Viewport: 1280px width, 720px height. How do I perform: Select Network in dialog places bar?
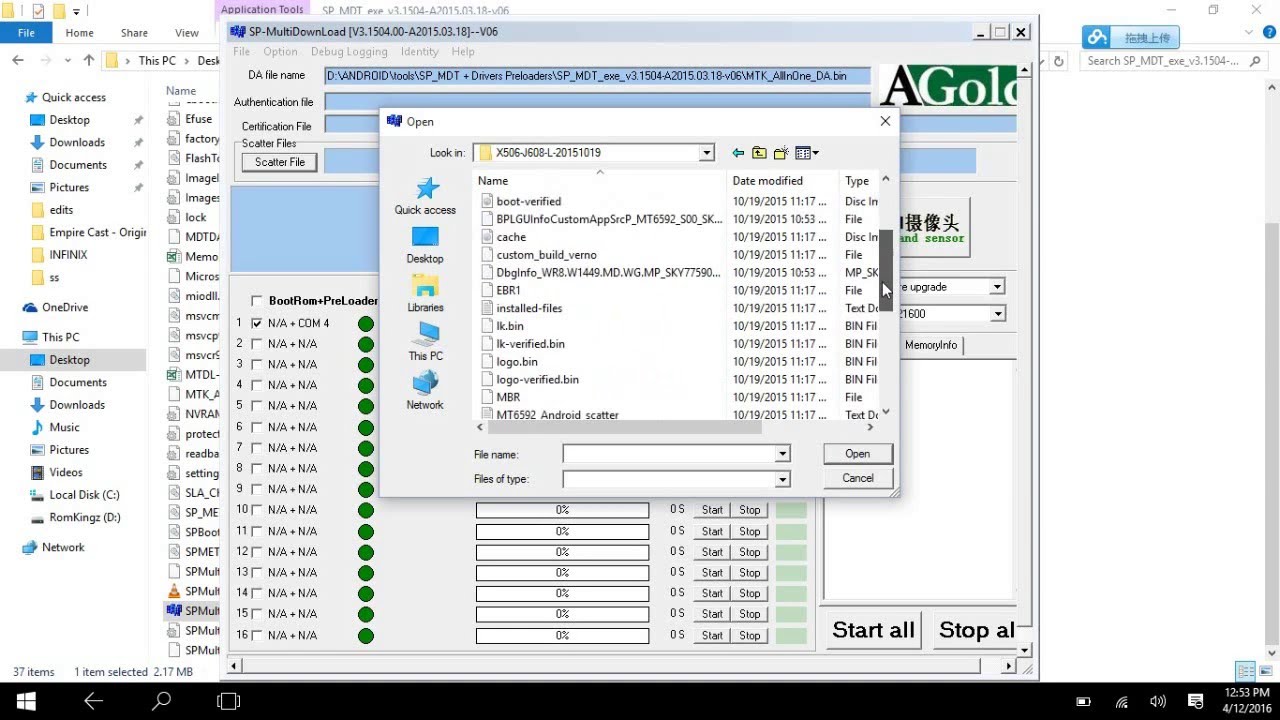click(x=425, y=391)
